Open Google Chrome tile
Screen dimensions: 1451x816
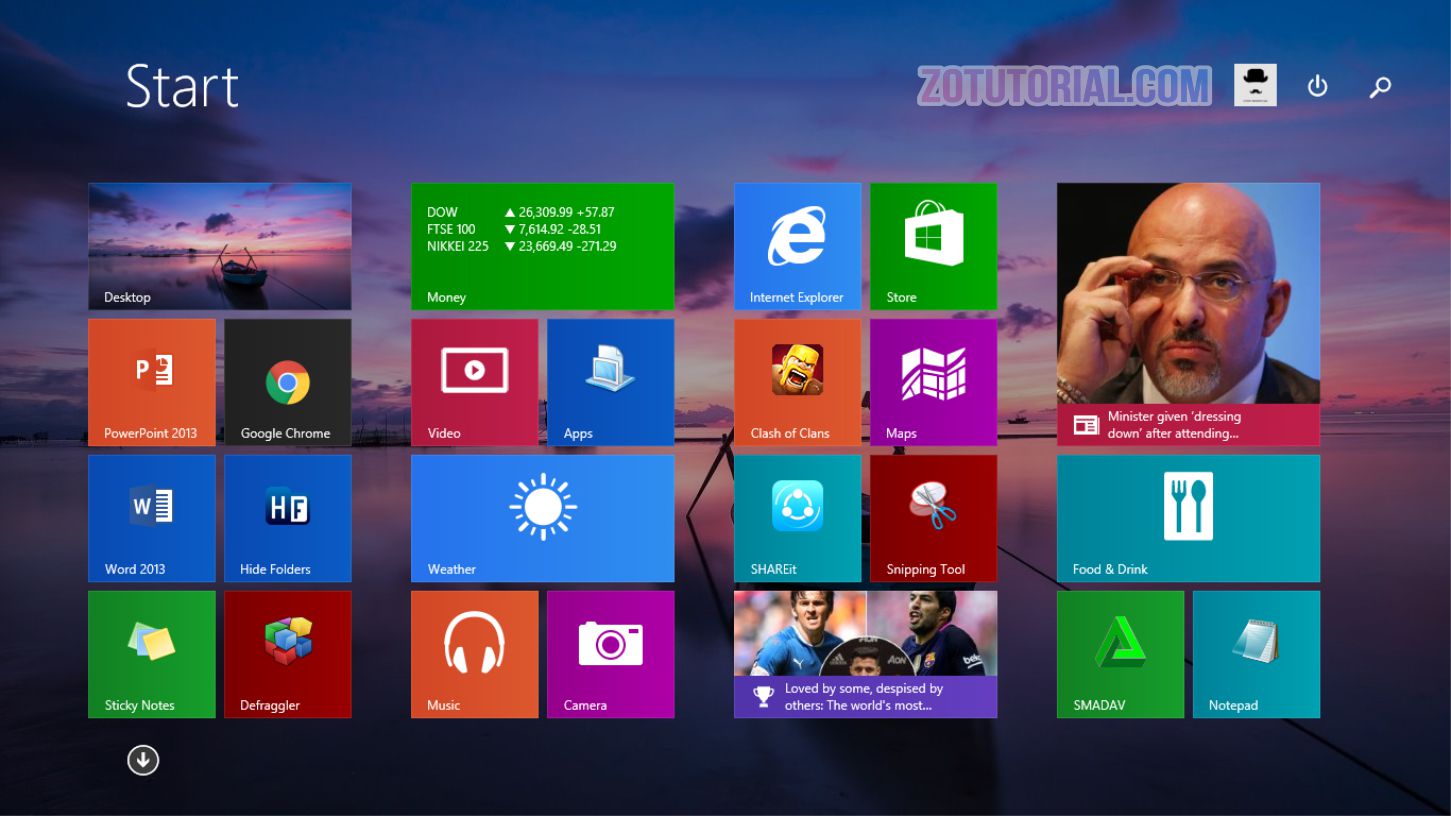pos(288,382)
